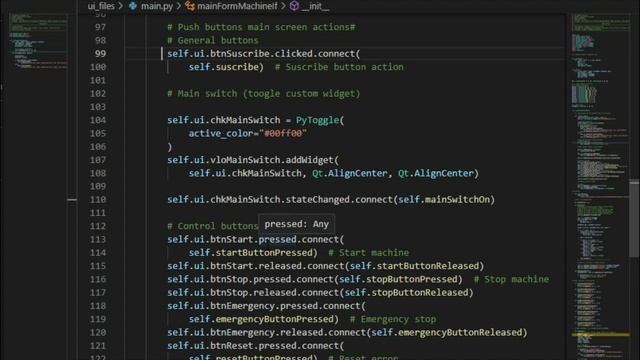Click the right minimap code overview

599,186
